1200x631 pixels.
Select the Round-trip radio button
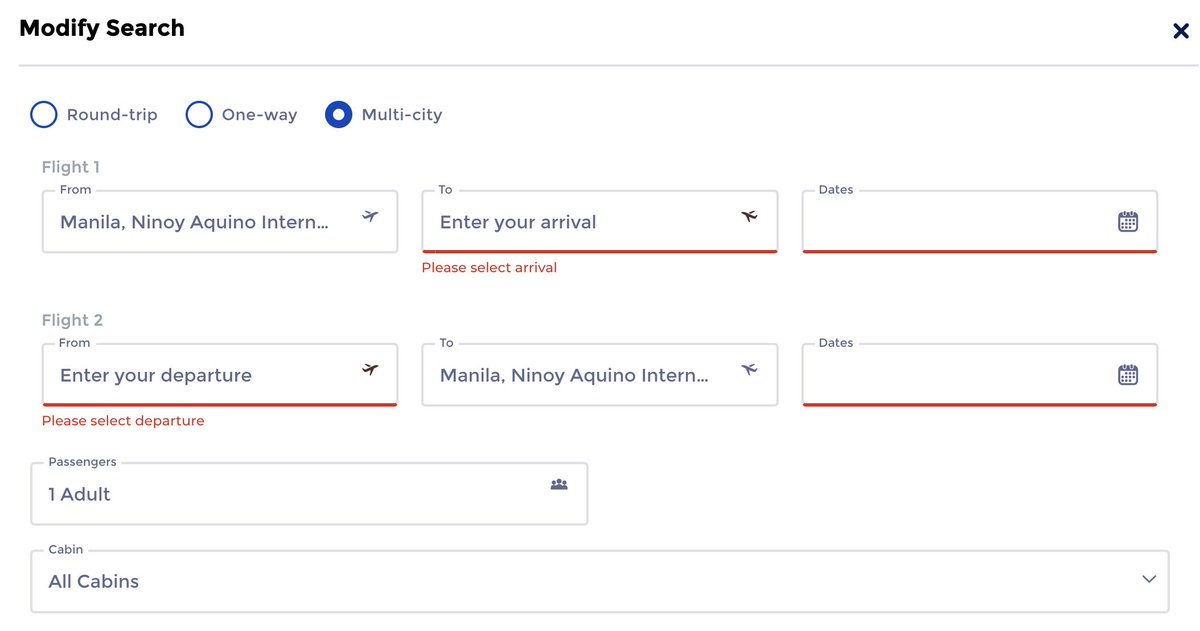point(44,115)
